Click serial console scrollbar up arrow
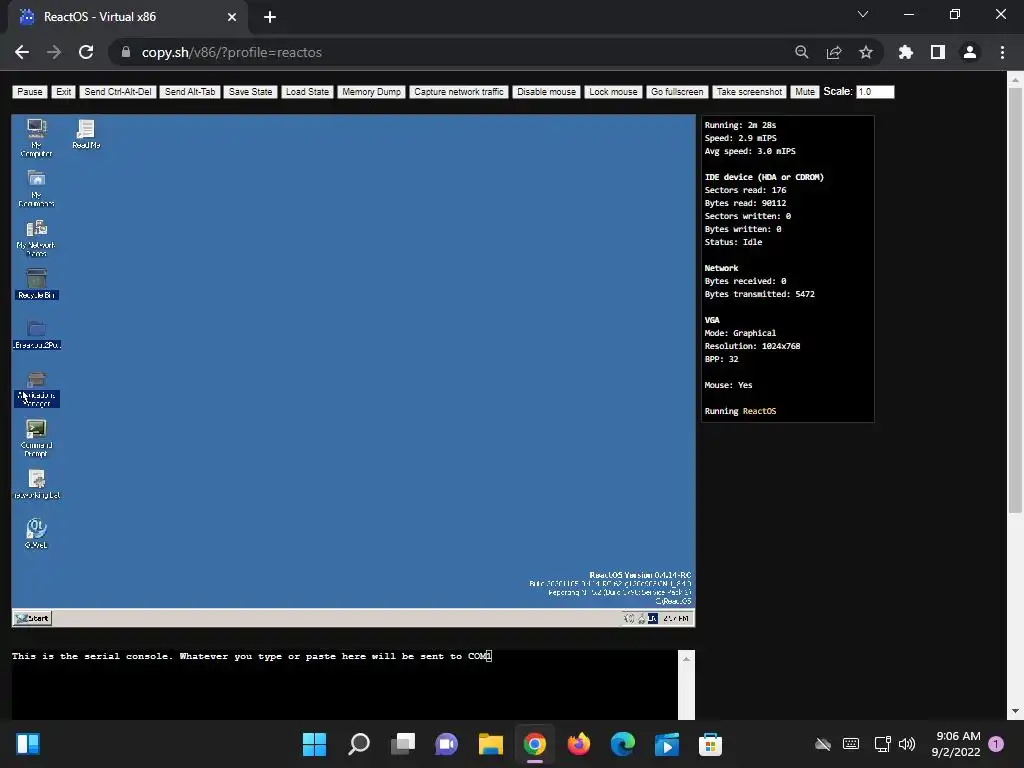1024x768 pixels. click(x=686, y=659)
